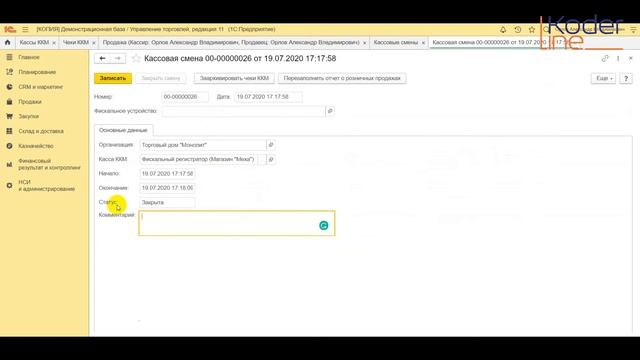Open the Касса ККМ record icon
The image size is (640, 360).
[271, 160]
